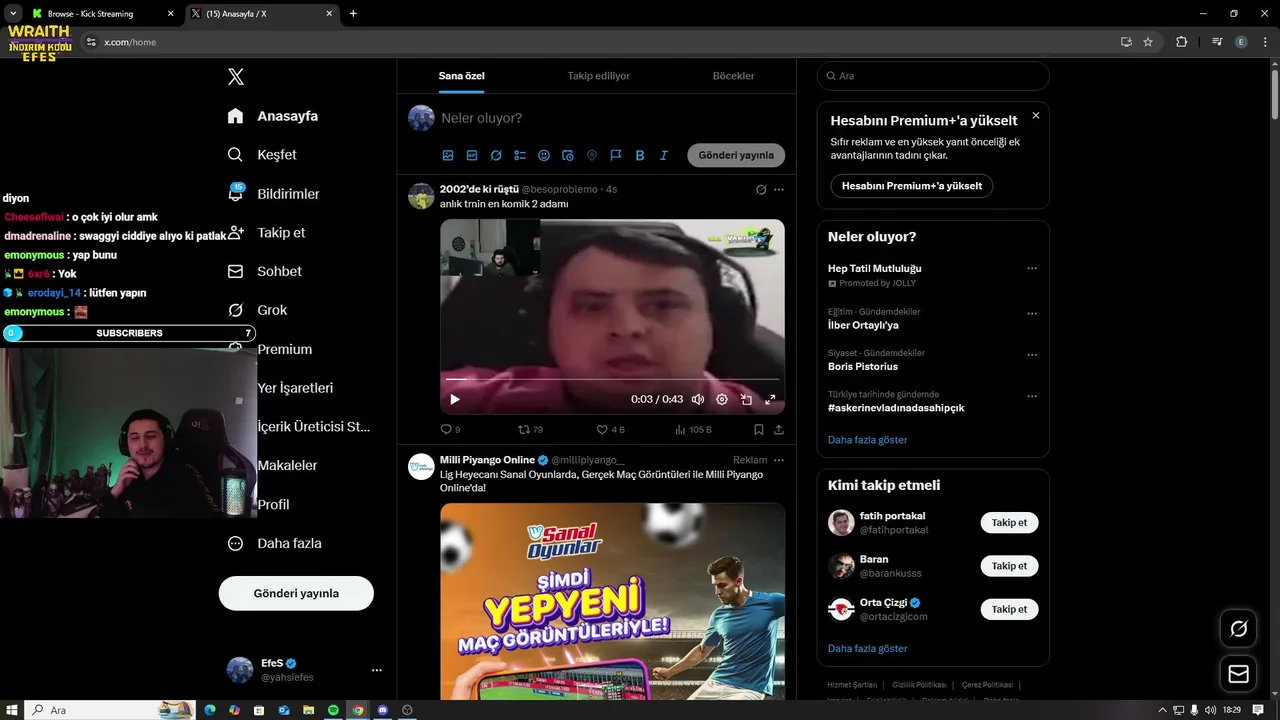
Task: Switch to Browse - Kick Streaming tab
Action: click(102, 14)
